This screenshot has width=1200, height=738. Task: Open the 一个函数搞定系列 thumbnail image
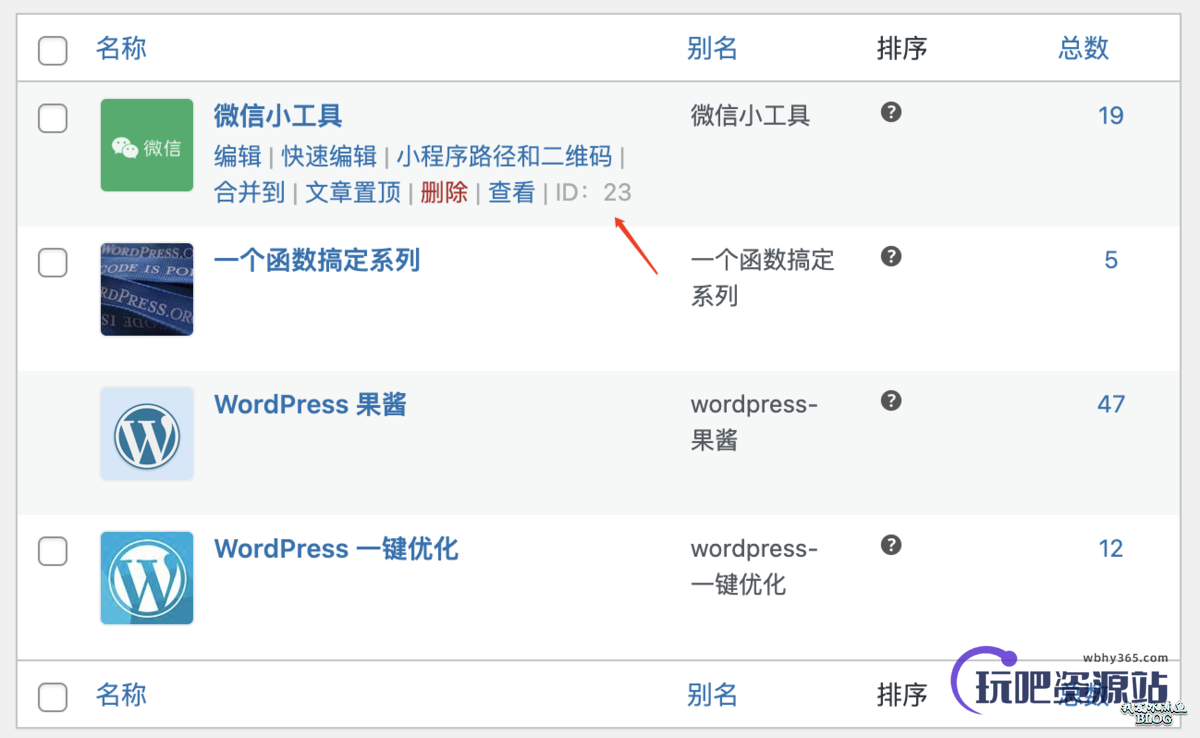[147, 289]
